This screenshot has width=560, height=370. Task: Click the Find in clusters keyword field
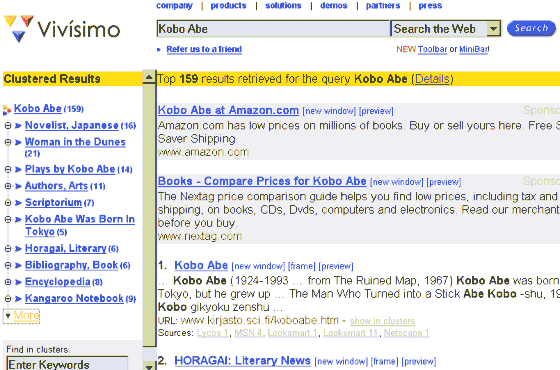click(67, 364)
